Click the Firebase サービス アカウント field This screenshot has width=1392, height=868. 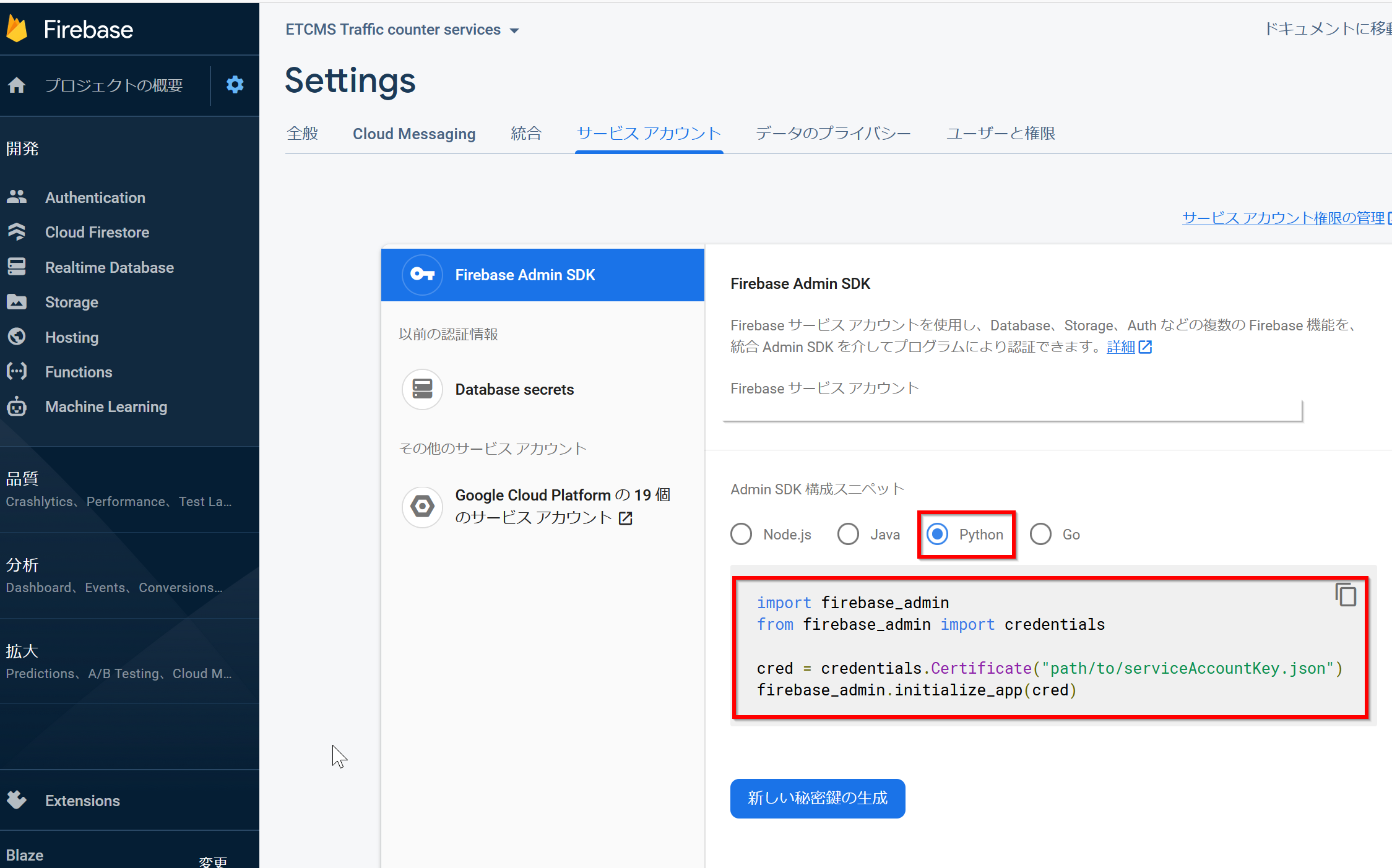(x=1012, y=410)
